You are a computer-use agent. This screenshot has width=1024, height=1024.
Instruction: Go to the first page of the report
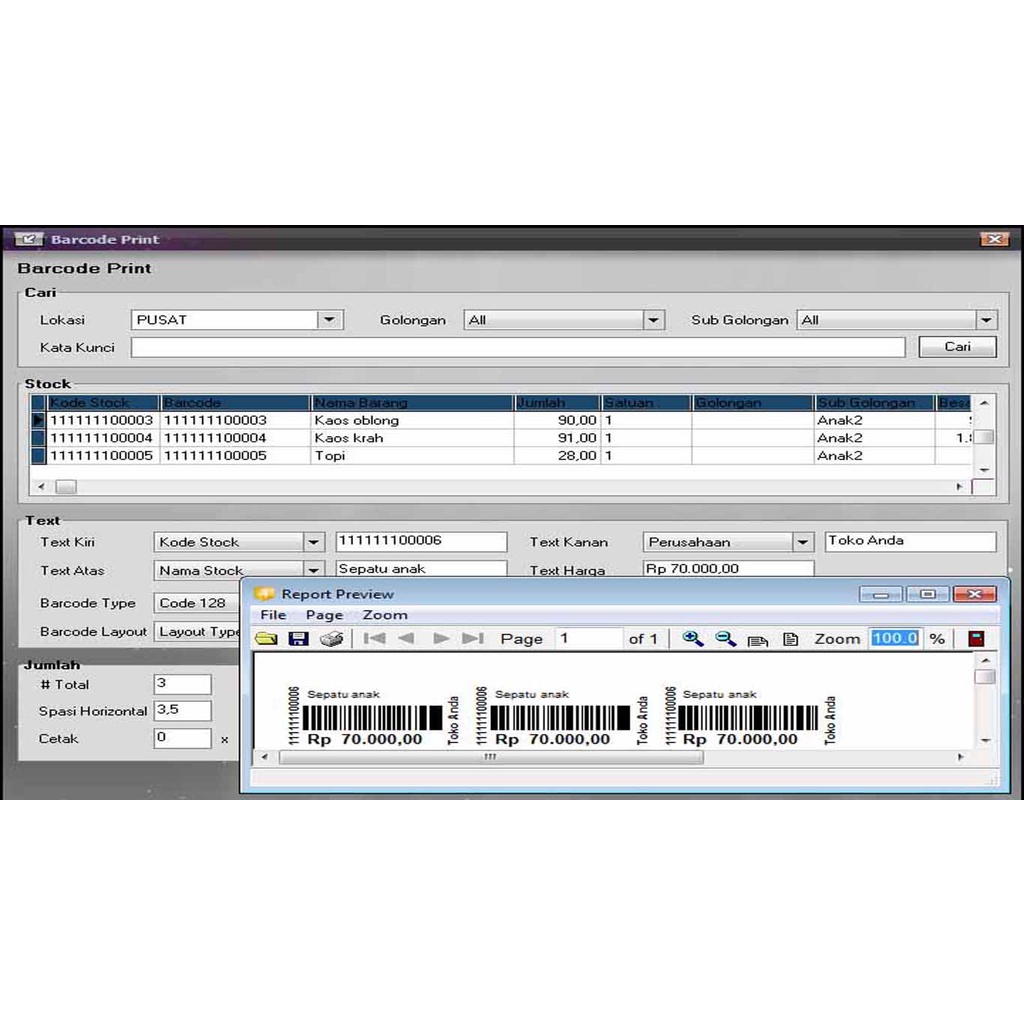pyautogui.click(x=375, y=639)
